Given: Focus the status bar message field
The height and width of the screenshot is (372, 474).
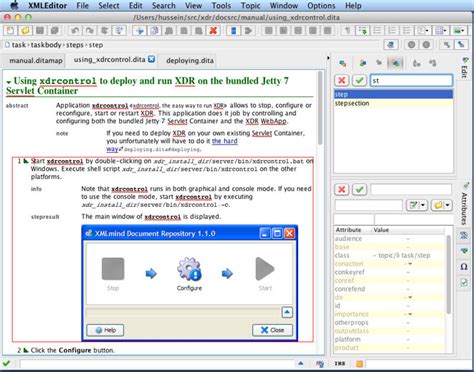Looking at the screenshot, I should 157,364.
